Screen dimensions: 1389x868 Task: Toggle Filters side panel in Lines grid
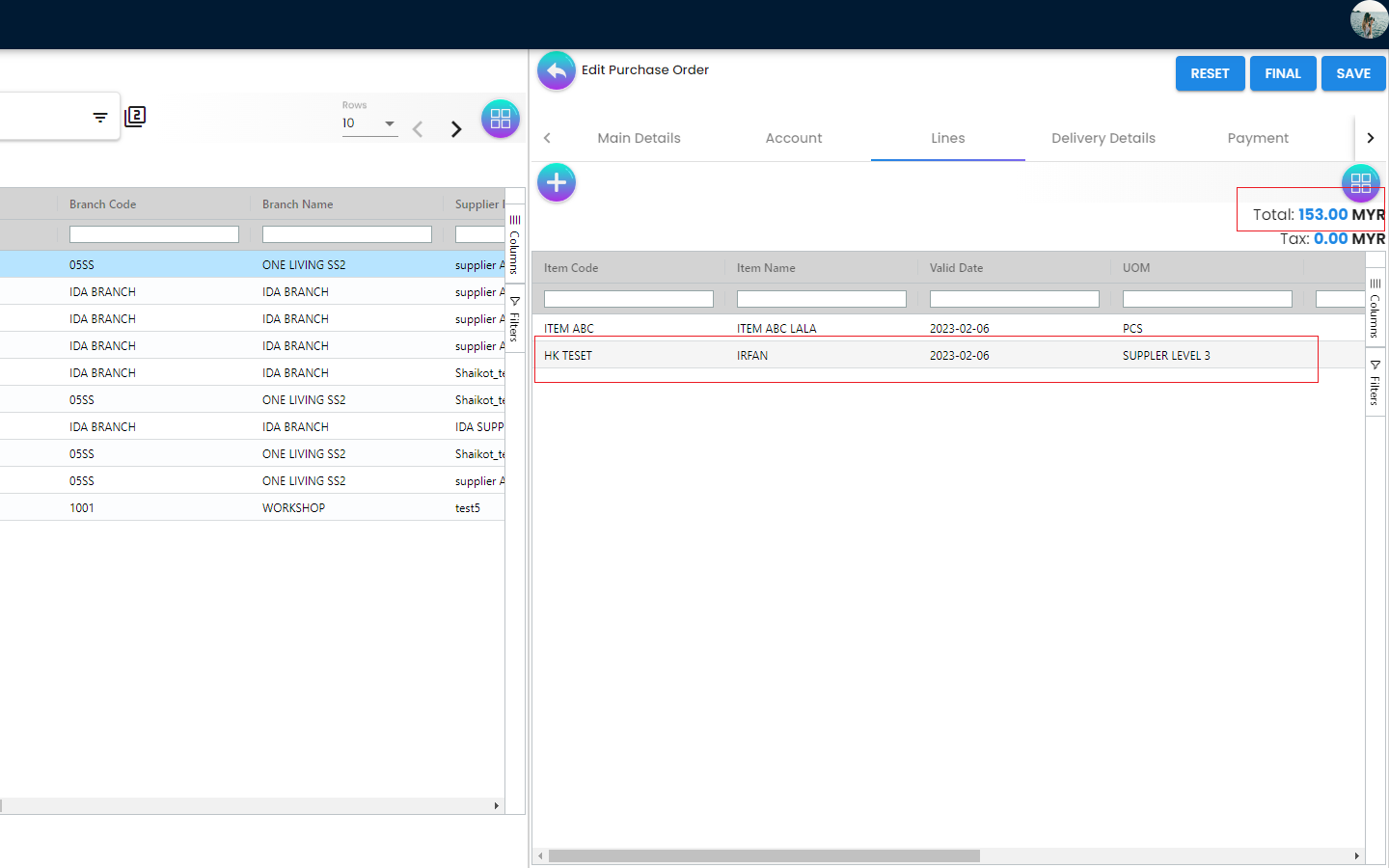tap(1375, 383)
